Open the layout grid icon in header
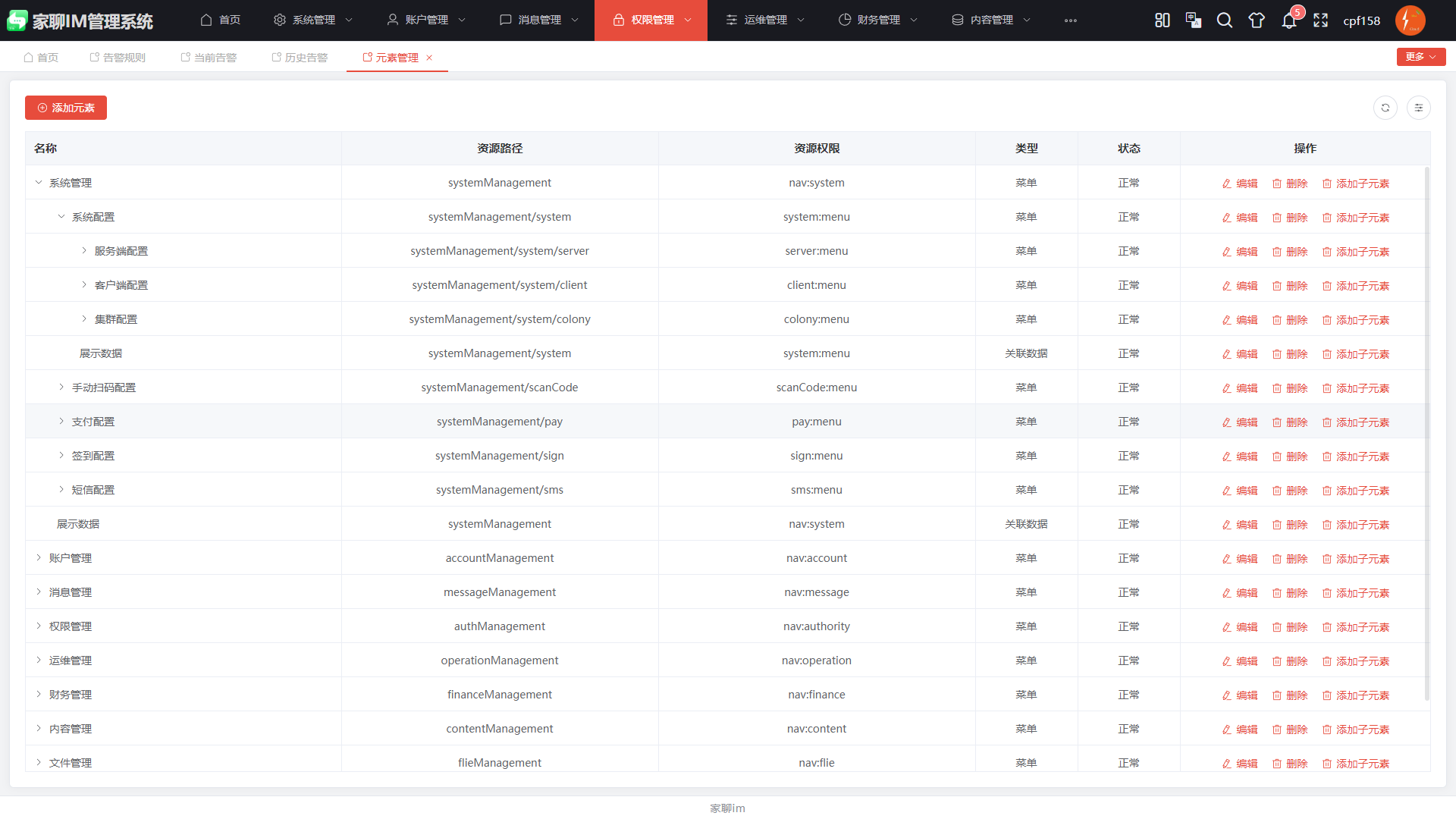Viewport: 1456px width, 819px height. click(x=1162, y=20)
